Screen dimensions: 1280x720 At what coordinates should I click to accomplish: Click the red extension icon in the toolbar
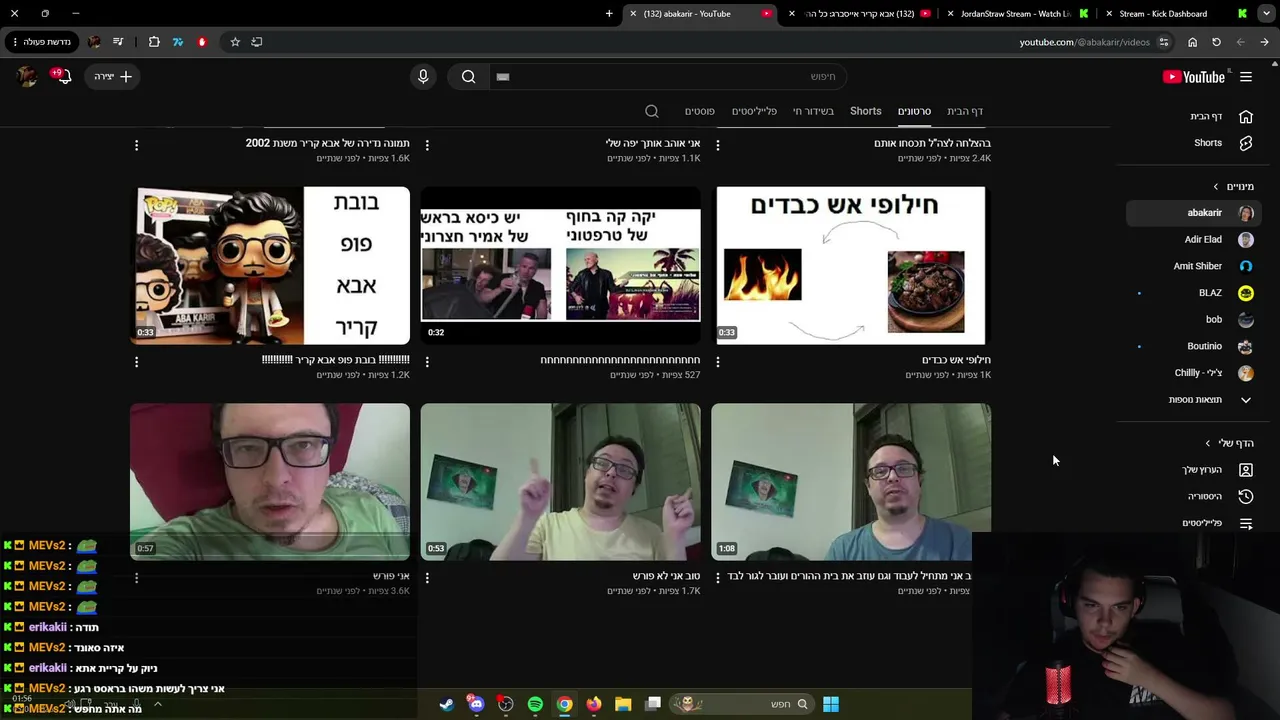pyautogui.click(x=202, y=42)
